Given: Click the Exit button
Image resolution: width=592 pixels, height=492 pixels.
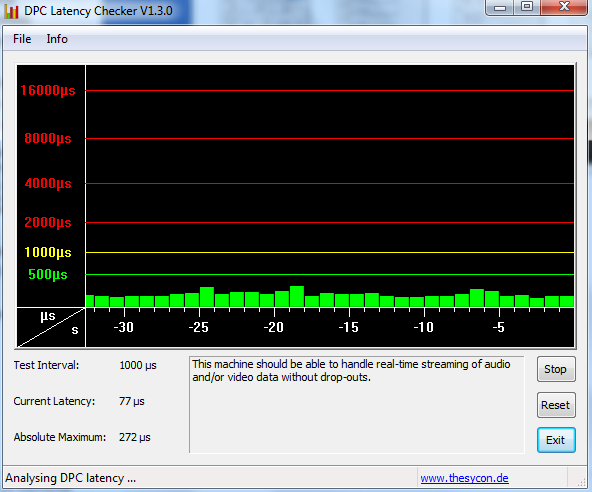Looking at the screenshot, I should [x=556, y=440].
